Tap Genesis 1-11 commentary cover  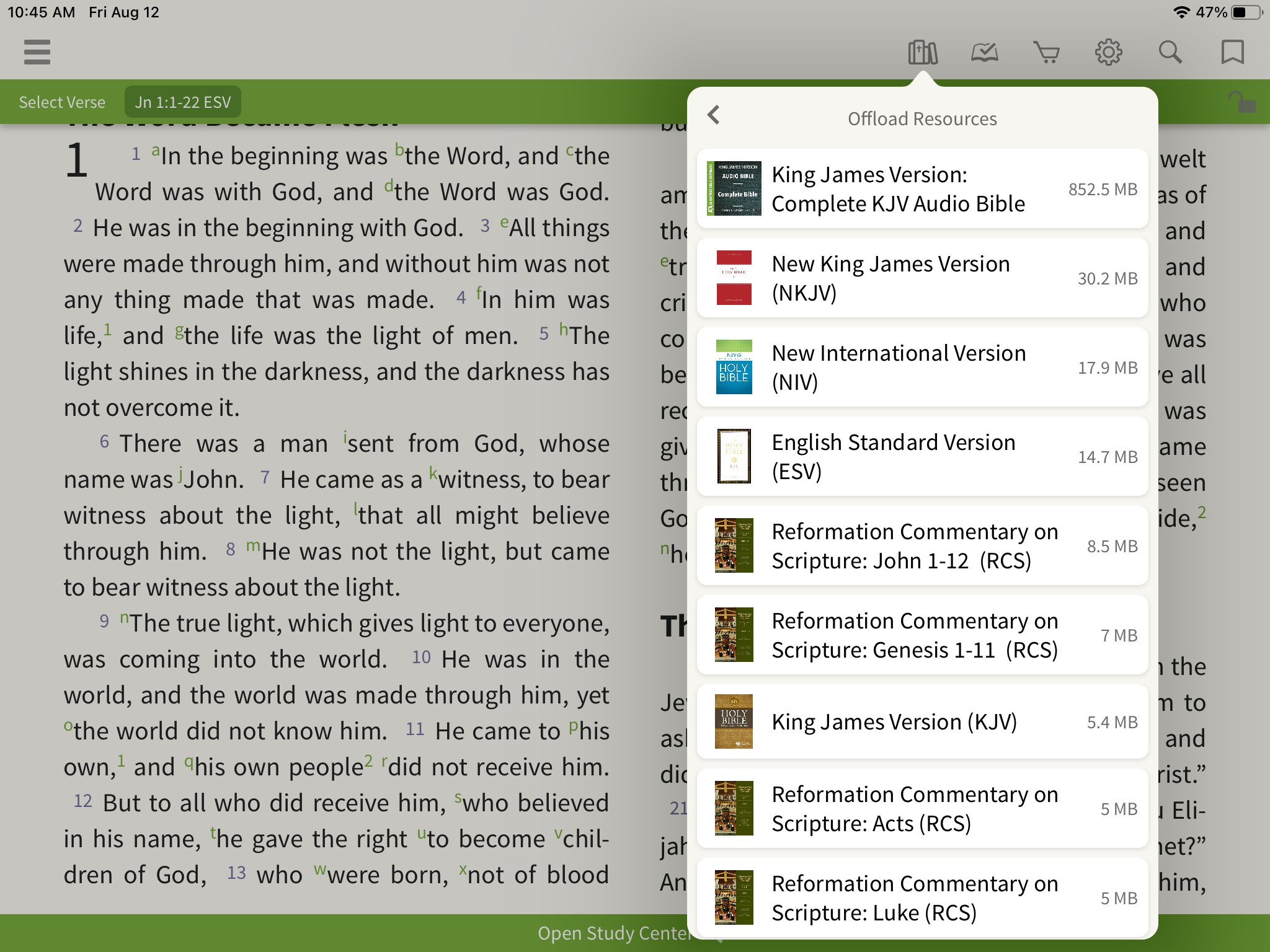(x=734, y=635)
